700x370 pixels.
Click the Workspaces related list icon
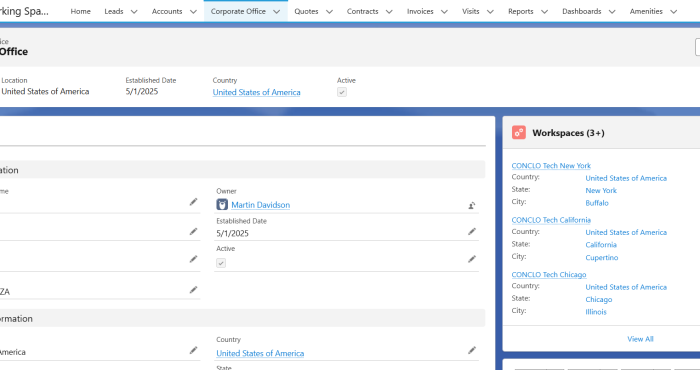[x=519, y=133]
